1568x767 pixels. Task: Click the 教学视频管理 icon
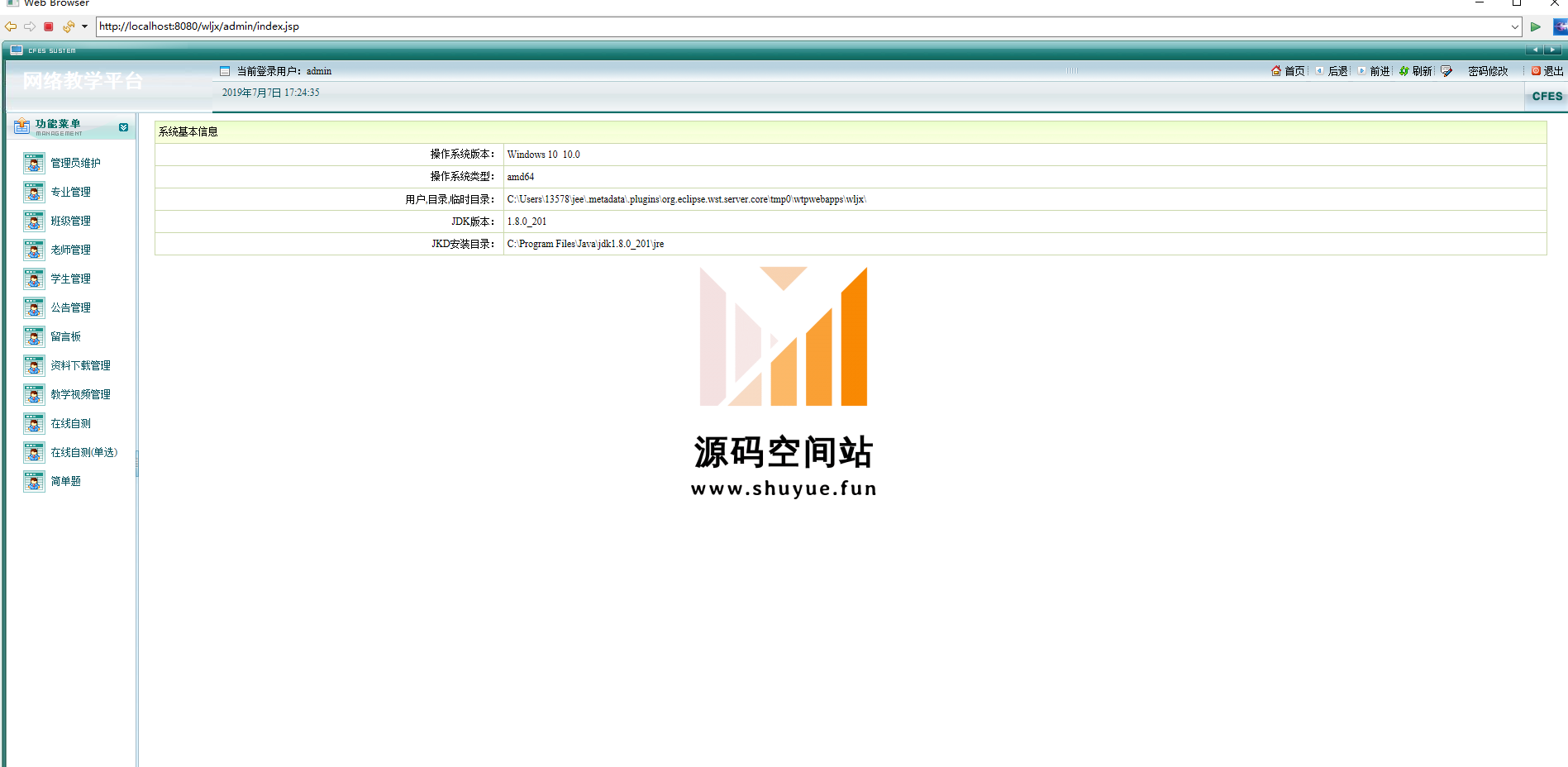point(34,395)
